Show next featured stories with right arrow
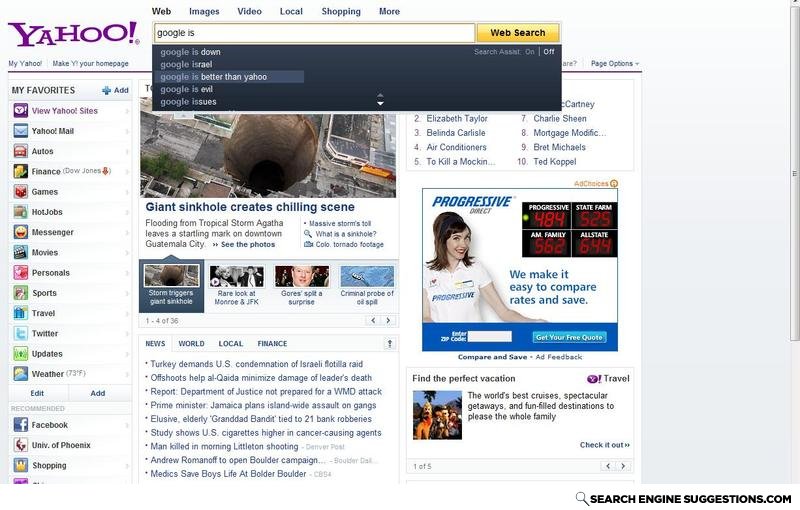Viewport: 800px width, 510px height. click(388, 320)
